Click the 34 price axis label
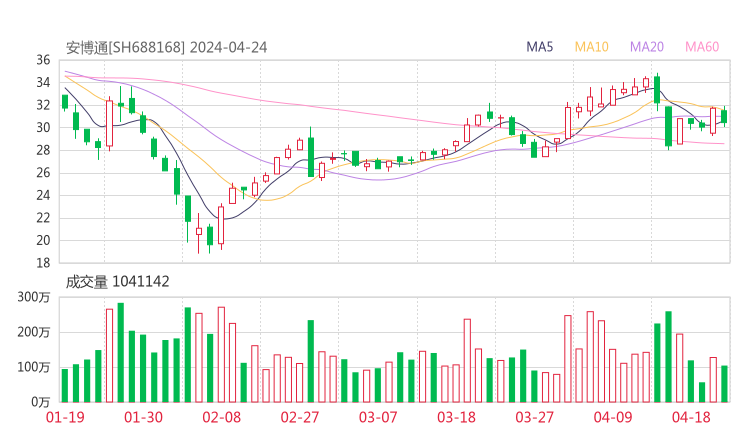 tap(43, 83)
